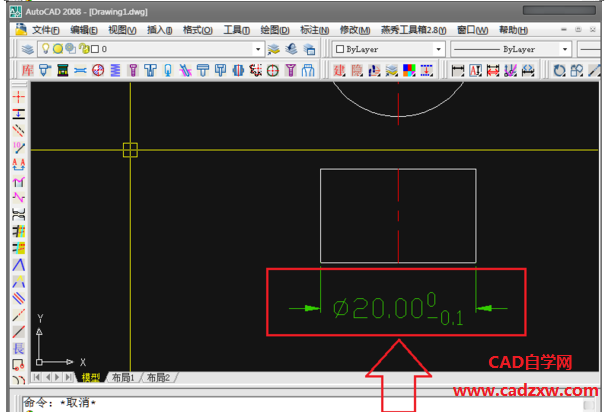Click the red parallel dashed lines icon

19,131
